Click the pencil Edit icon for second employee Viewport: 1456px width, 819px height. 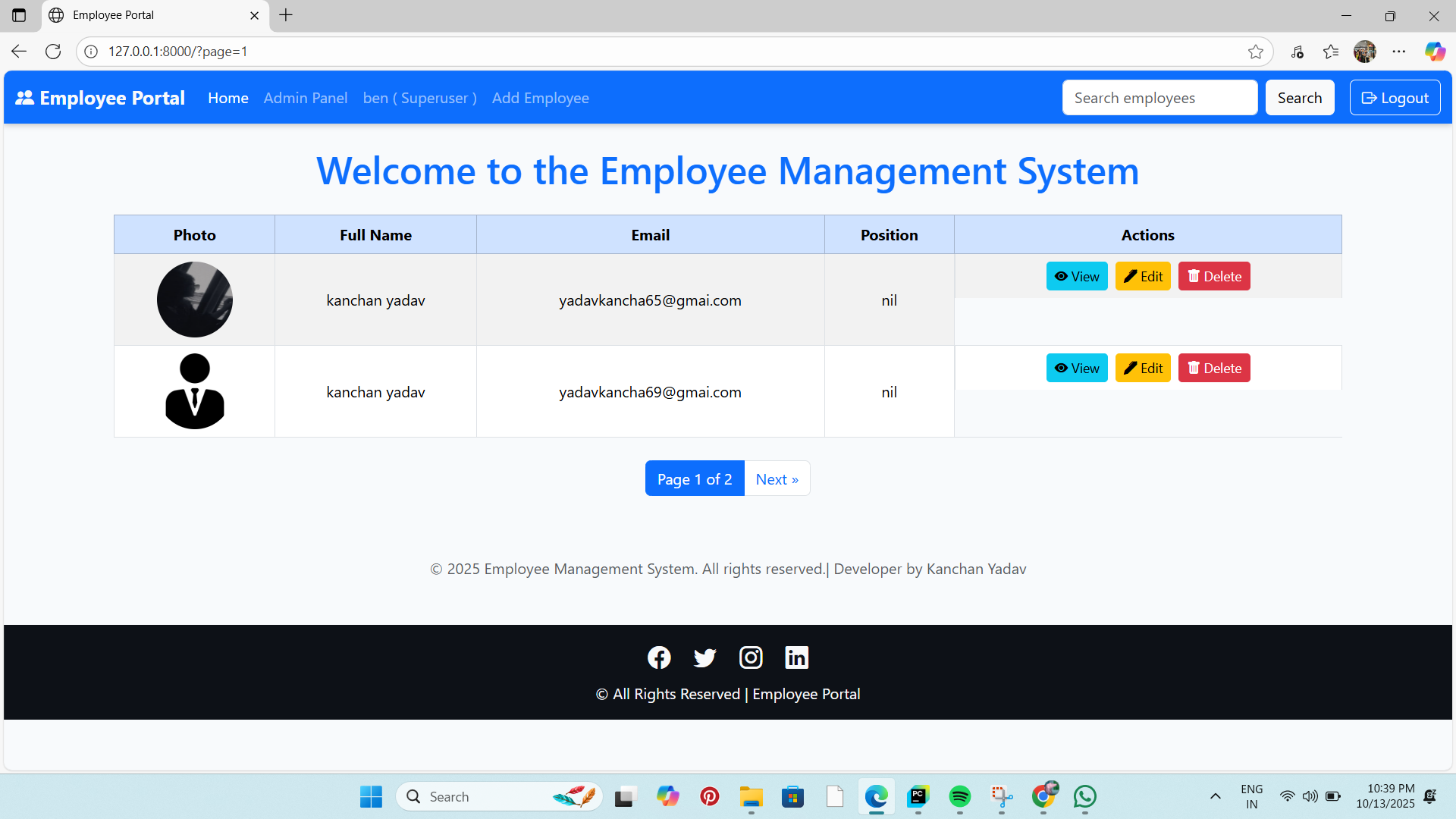(1130, 368)
